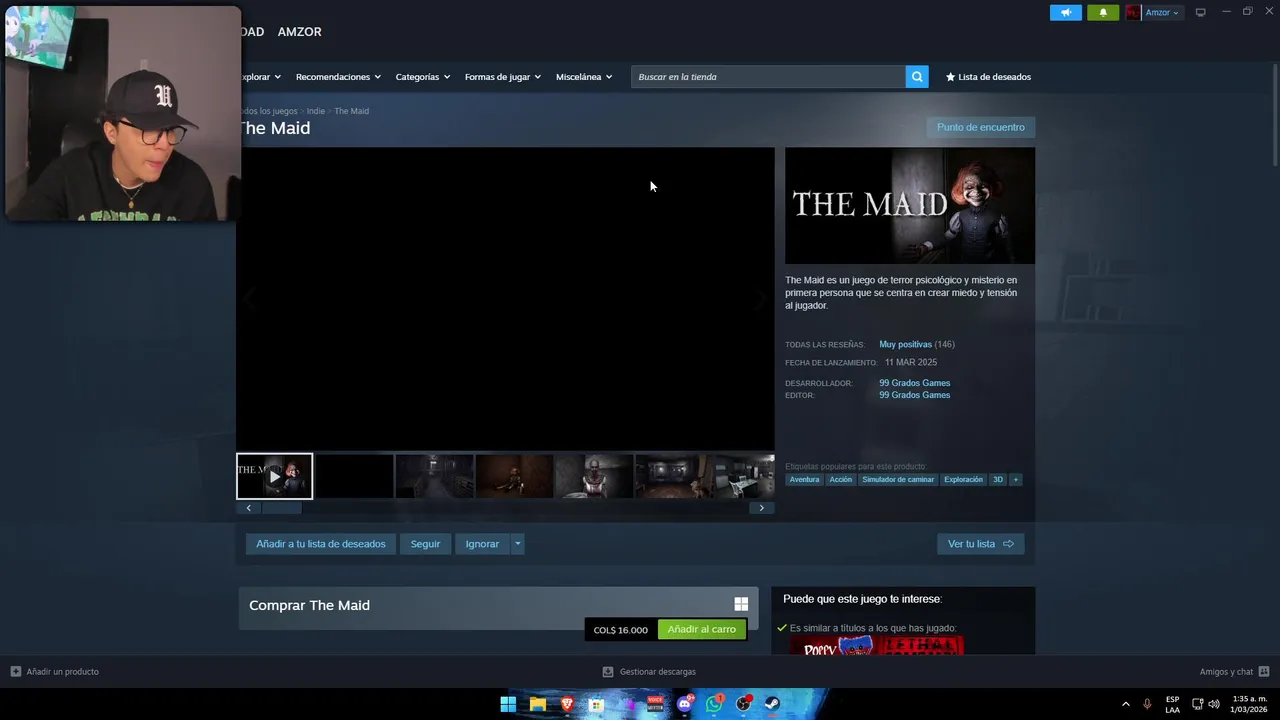Open the Indie breadcrumb link
This screenshot has height=720, width=1280.
point(316,111)
